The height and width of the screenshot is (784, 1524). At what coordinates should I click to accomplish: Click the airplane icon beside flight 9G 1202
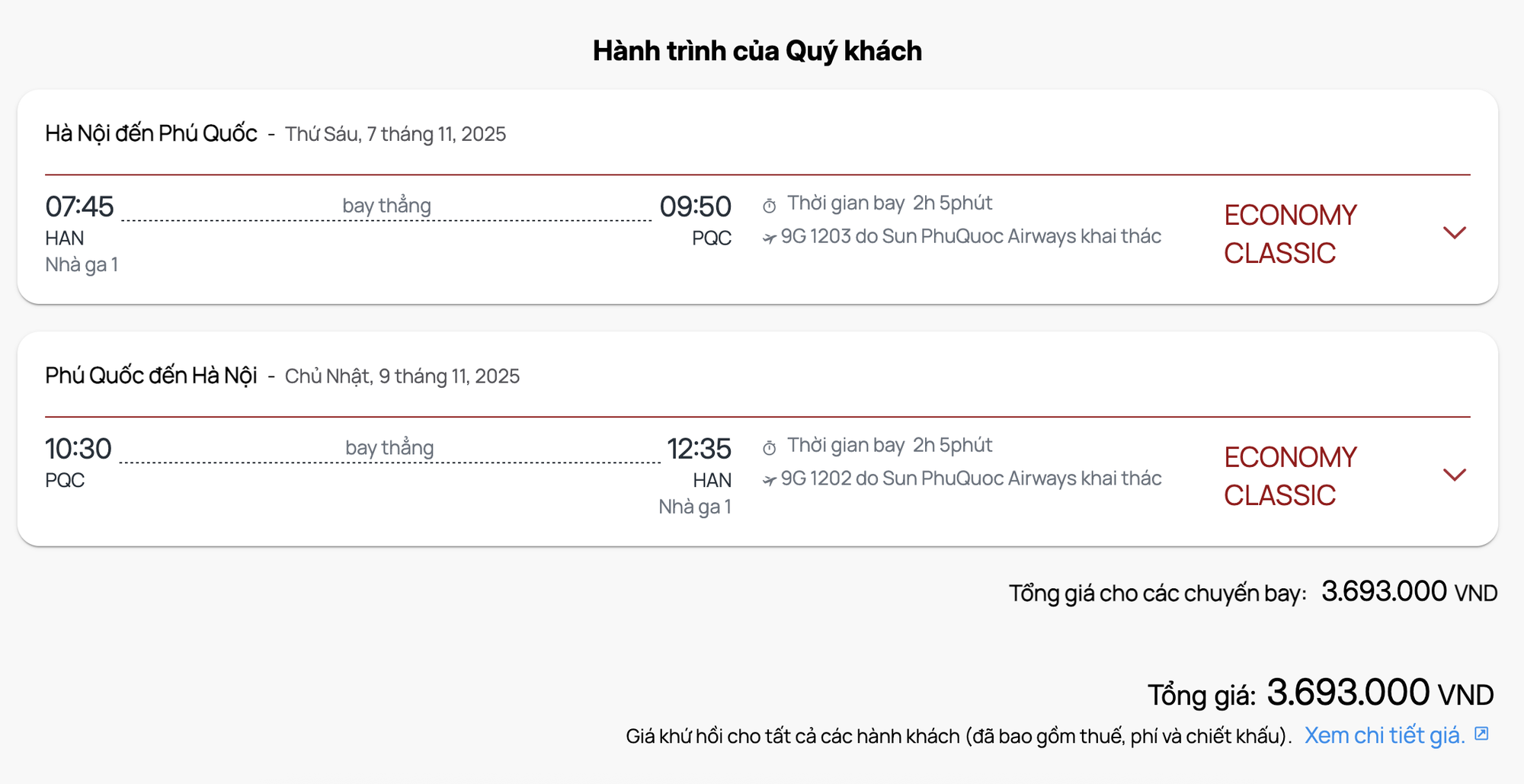pos(770,481)
